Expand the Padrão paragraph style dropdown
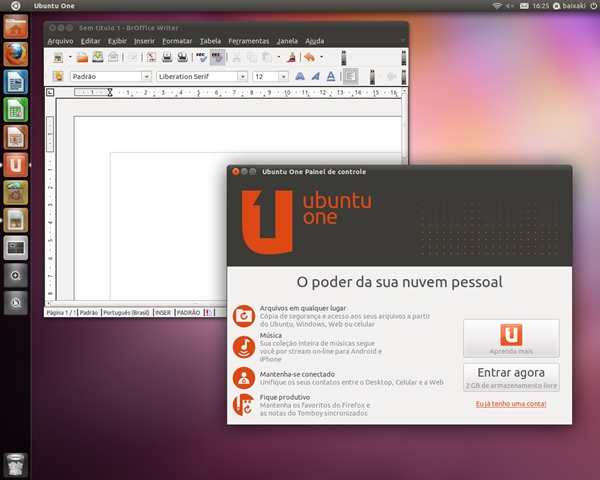Image resolution: width=600 pixels, height=480 pixels. pyautogui.click(x=146, y=76)
